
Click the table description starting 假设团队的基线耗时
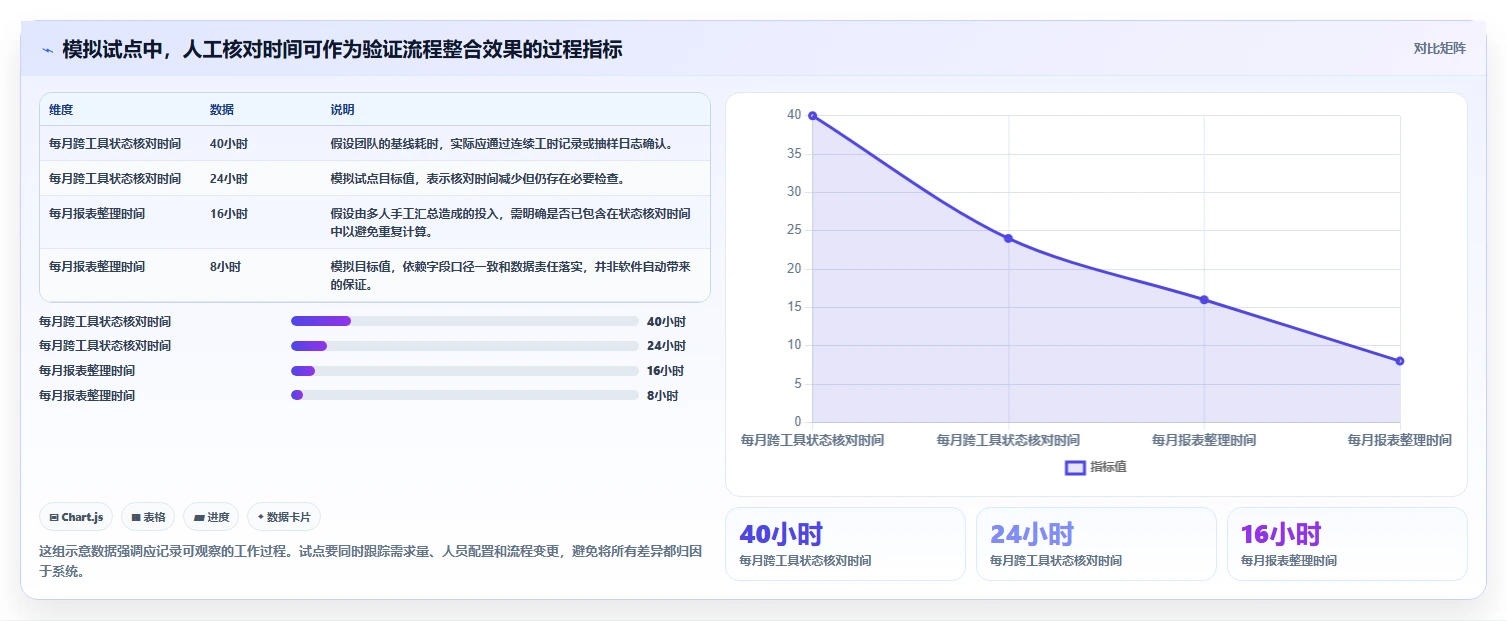[x=502, y=144]
